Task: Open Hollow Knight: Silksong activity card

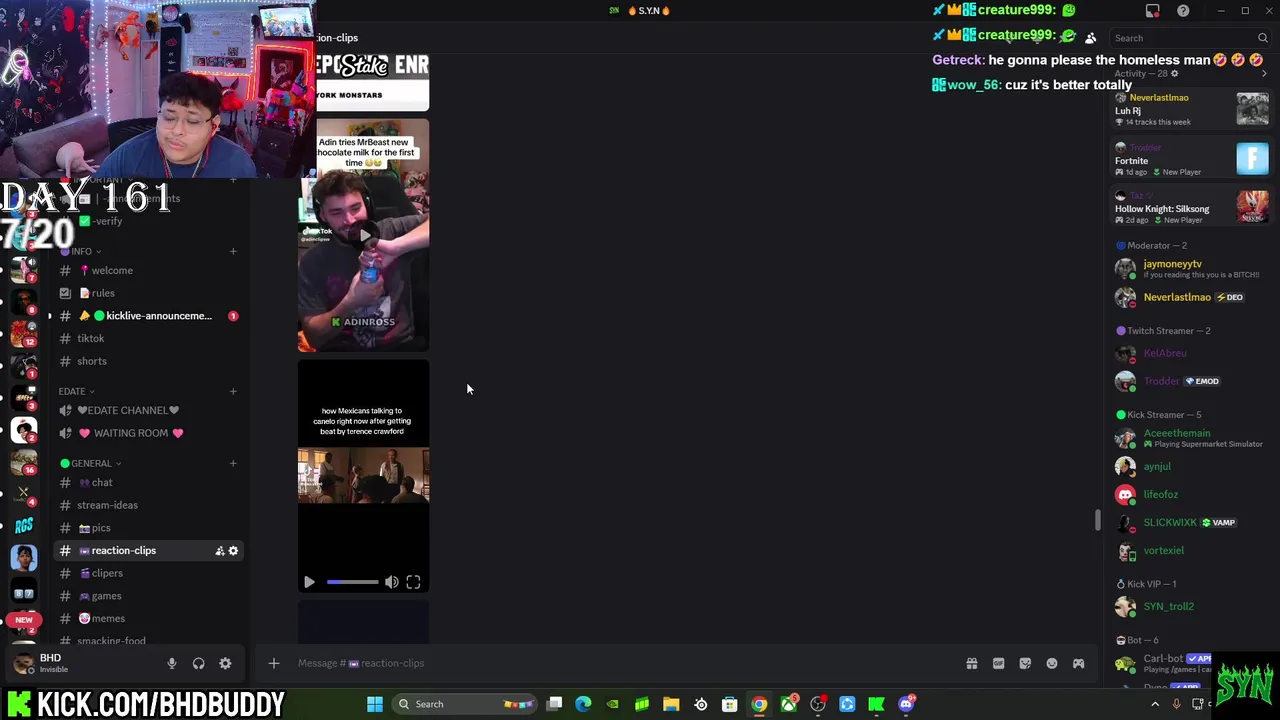Action: (x=1191, y=207)
